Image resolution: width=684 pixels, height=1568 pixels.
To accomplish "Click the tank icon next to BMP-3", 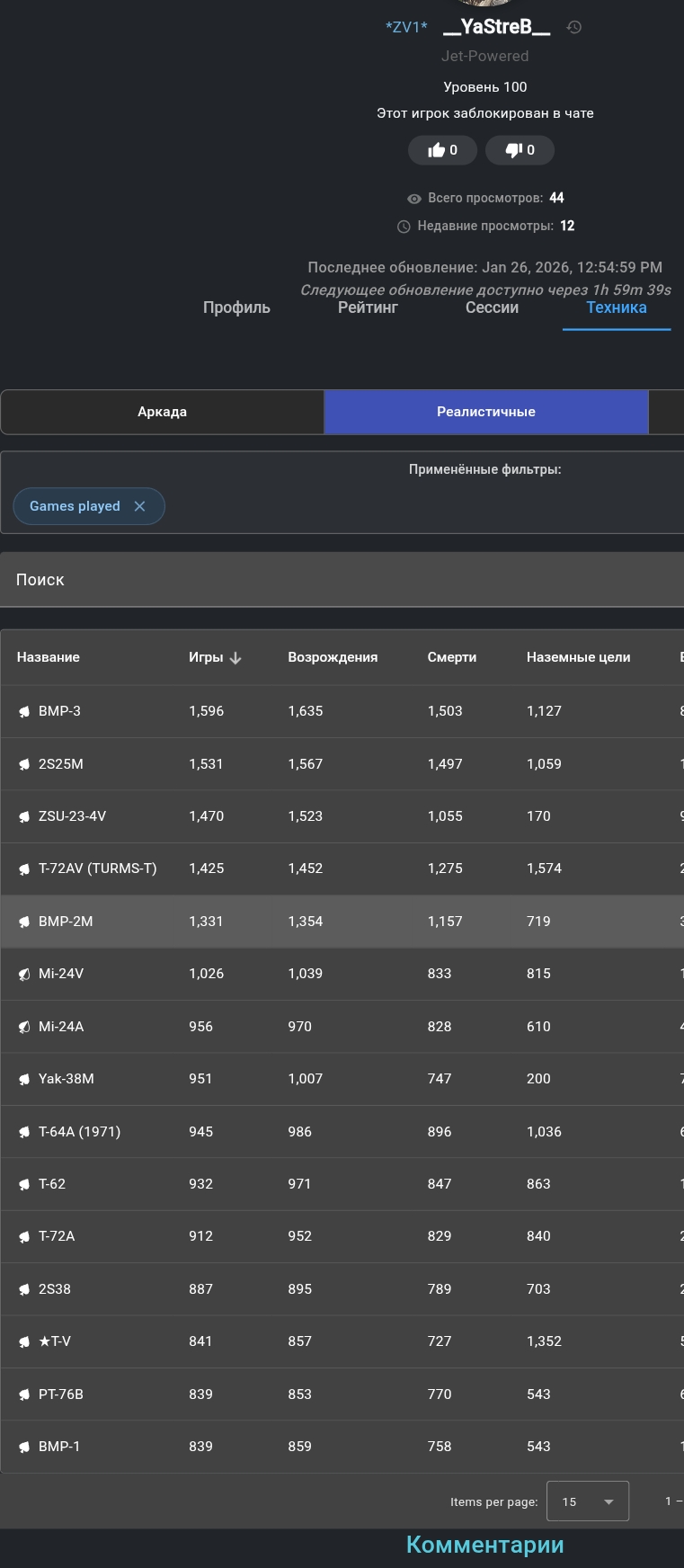I will click(24, 712).
